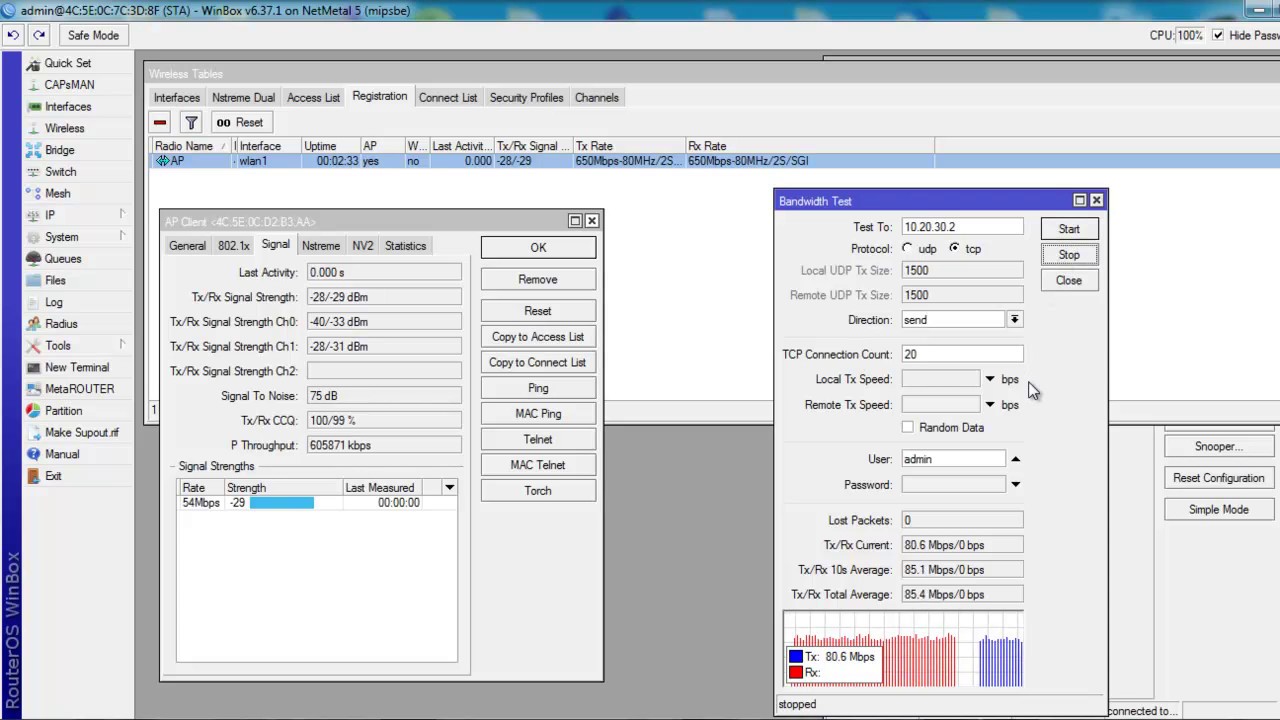Switch to the Interfaces tab in Wireless Tables
The height and width of the screenshot is (720, 1280).
coord(177,98)
